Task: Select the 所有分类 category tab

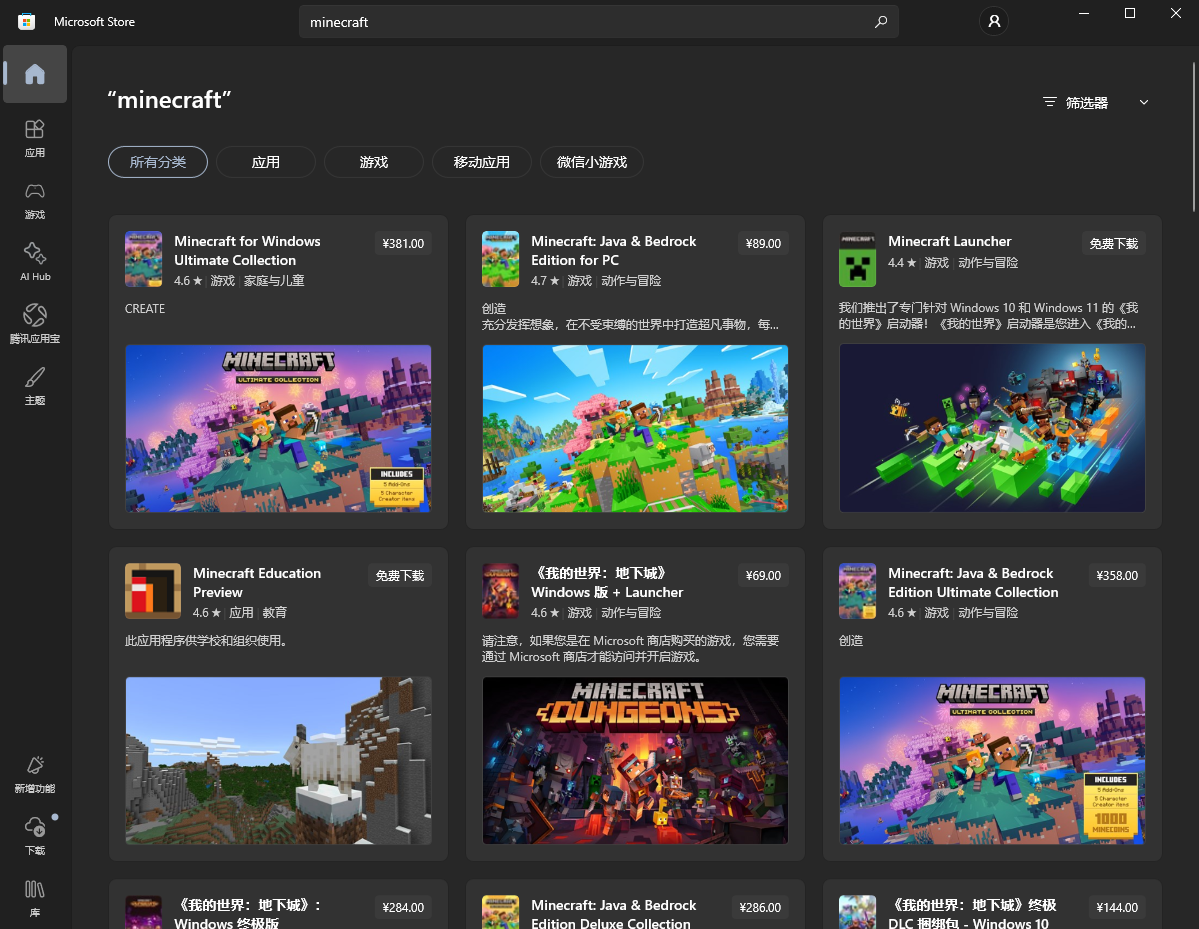Action: (x=158, y=162)
